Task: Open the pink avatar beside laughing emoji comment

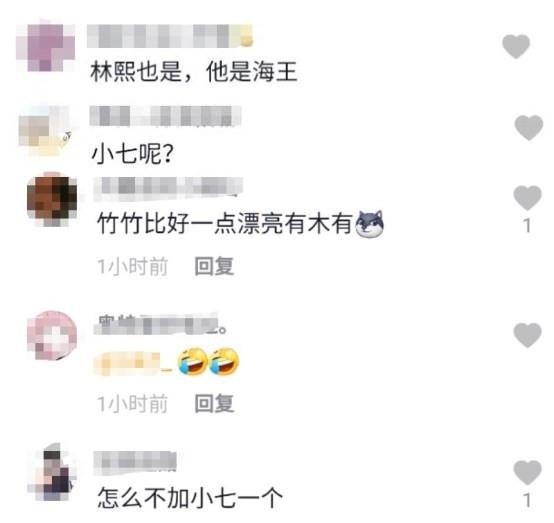Action: (x=52, y=335)
